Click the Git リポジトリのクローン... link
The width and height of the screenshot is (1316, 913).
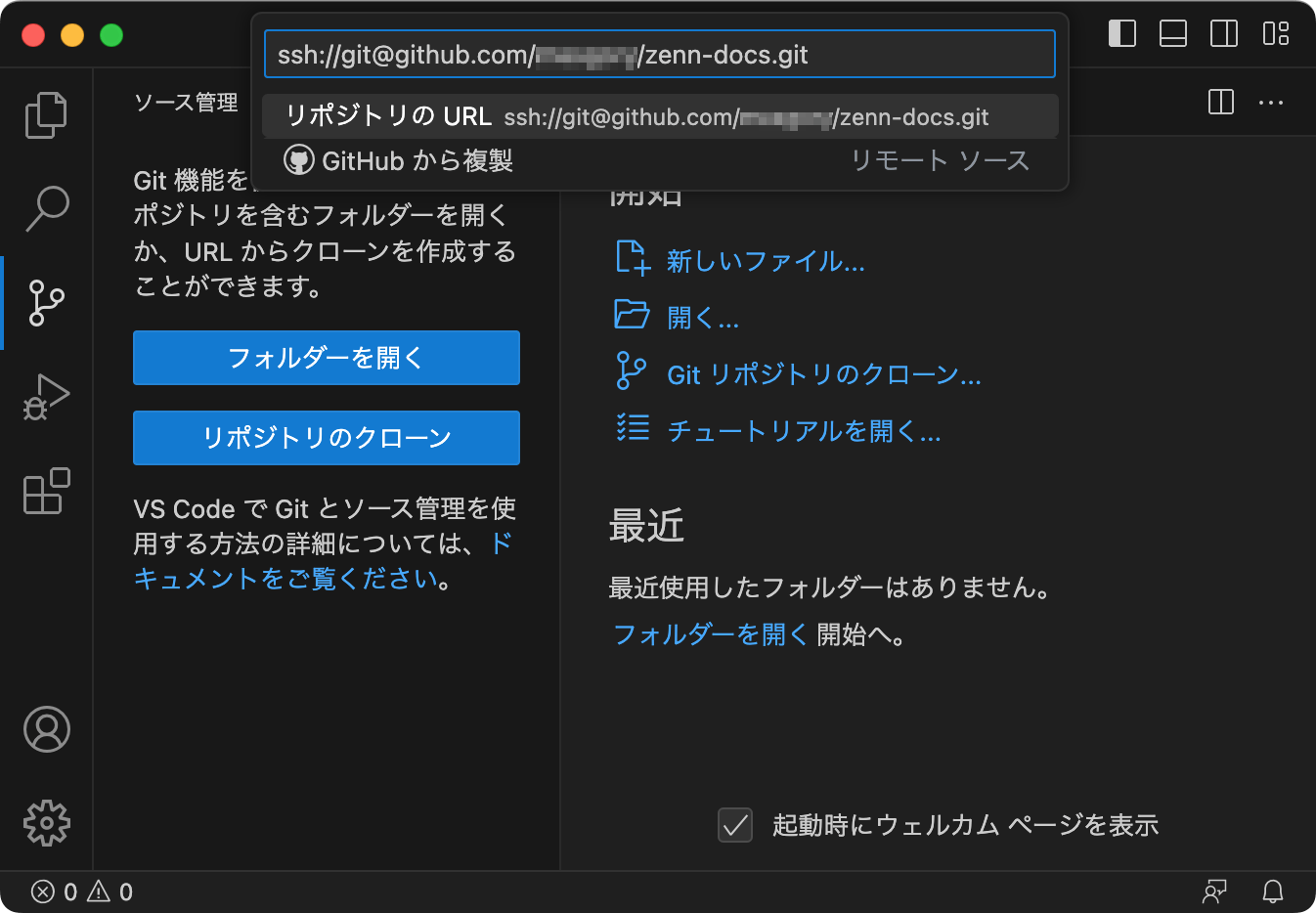point(824,374)
